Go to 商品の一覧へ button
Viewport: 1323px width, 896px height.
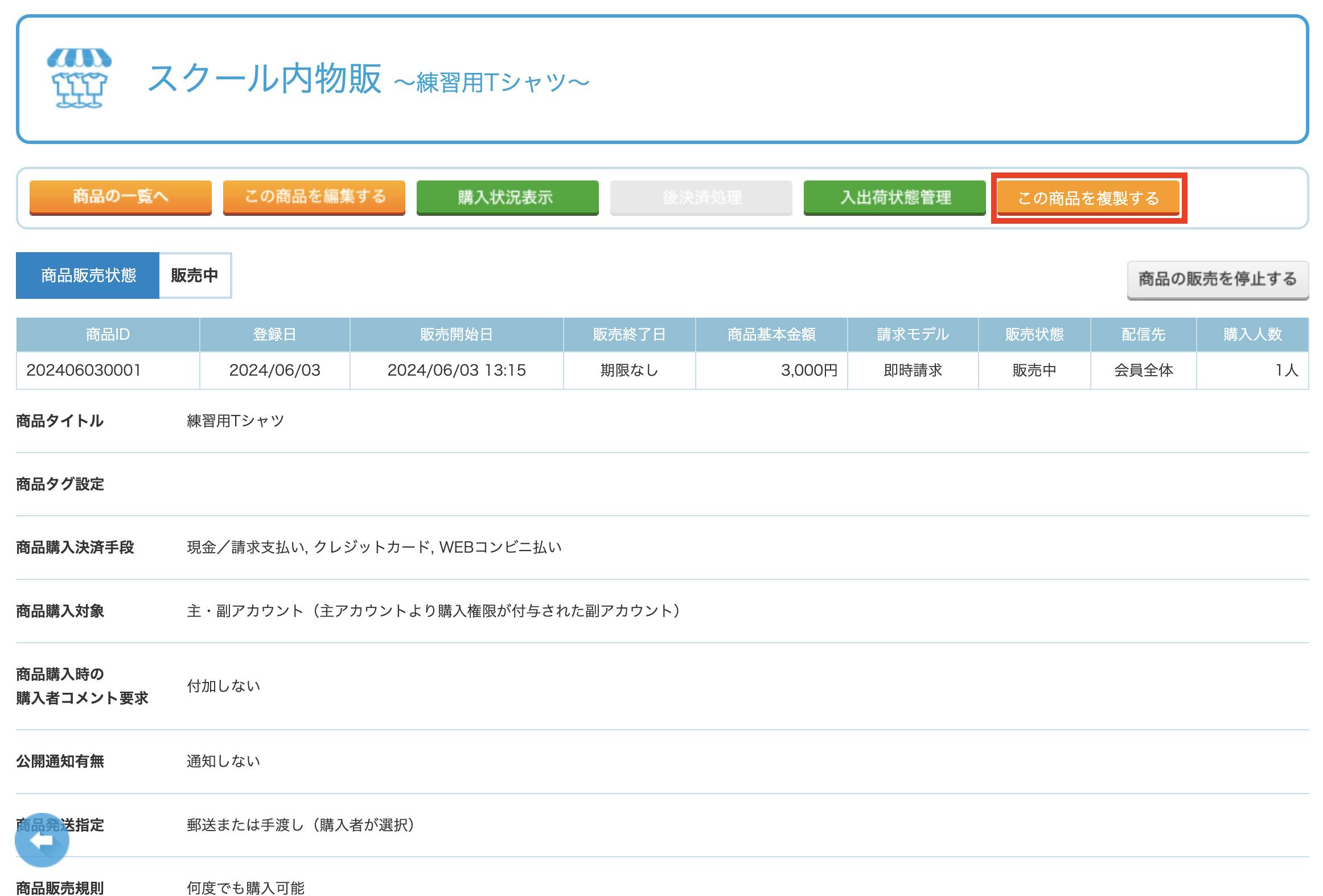pyautogui.click(x=121, y=197)
